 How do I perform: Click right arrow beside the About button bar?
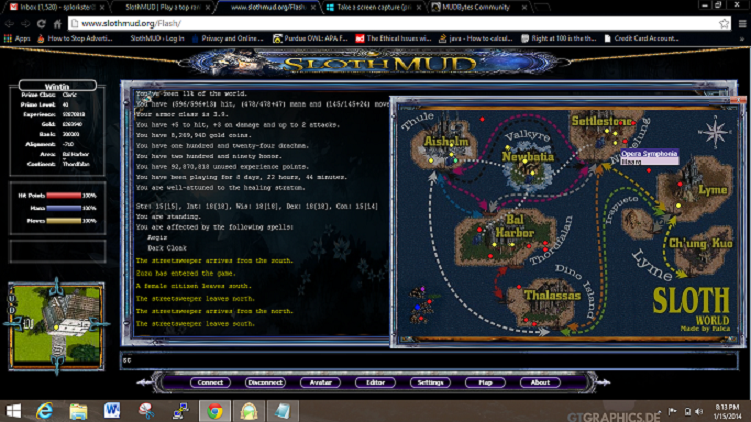click(603, 382)
